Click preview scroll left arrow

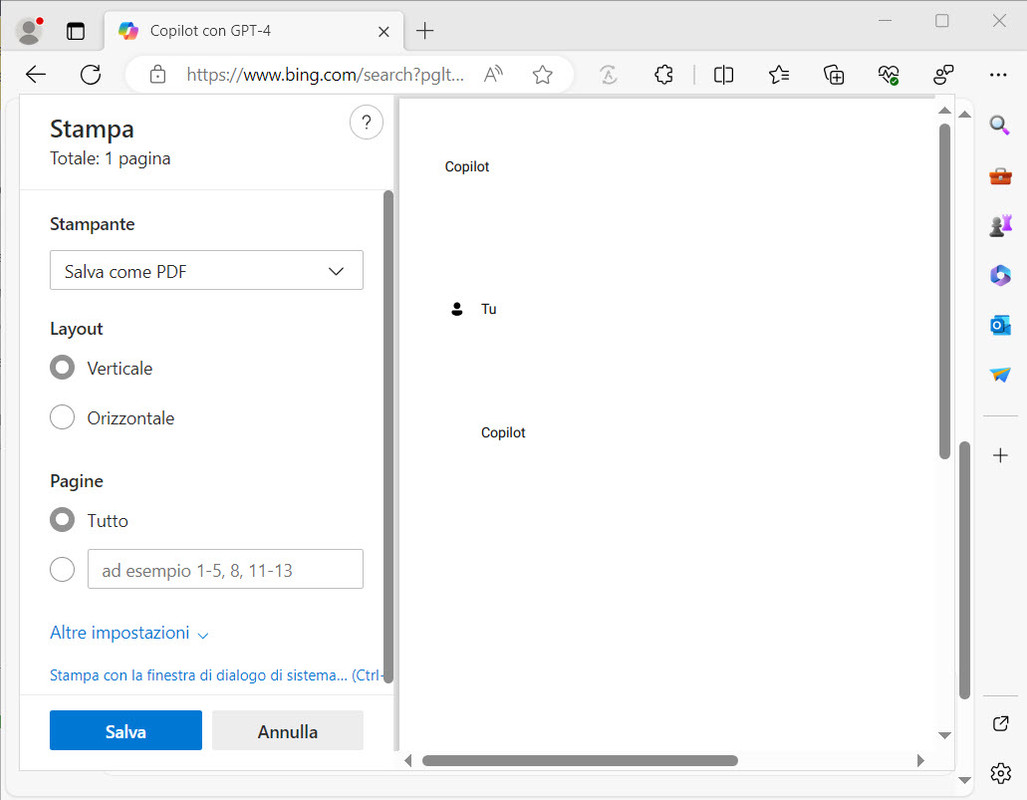pos(409,761)
